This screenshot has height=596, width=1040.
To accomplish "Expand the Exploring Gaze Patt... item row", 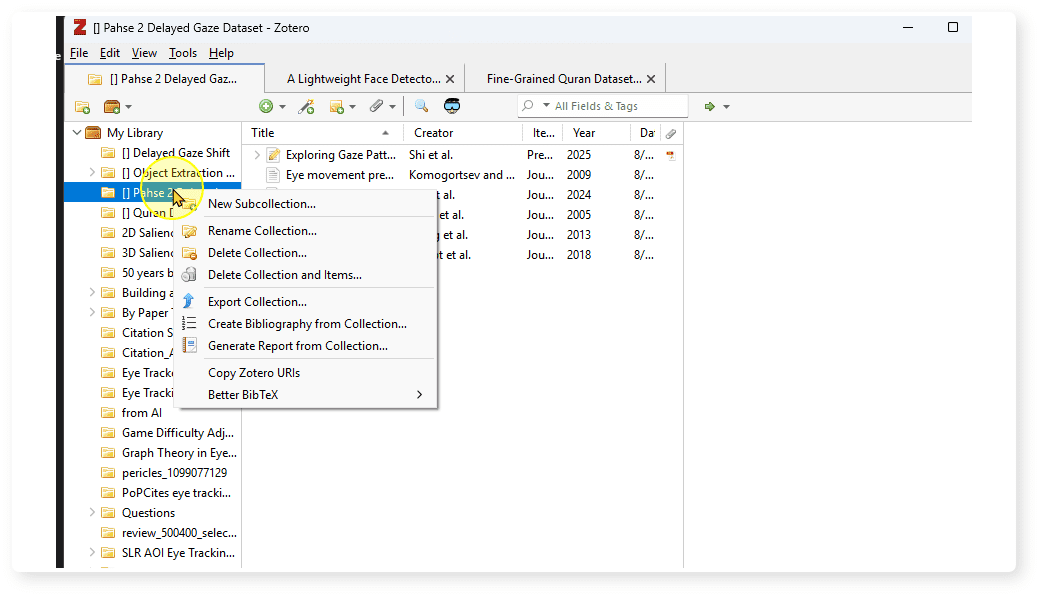I will click(257, 155).
